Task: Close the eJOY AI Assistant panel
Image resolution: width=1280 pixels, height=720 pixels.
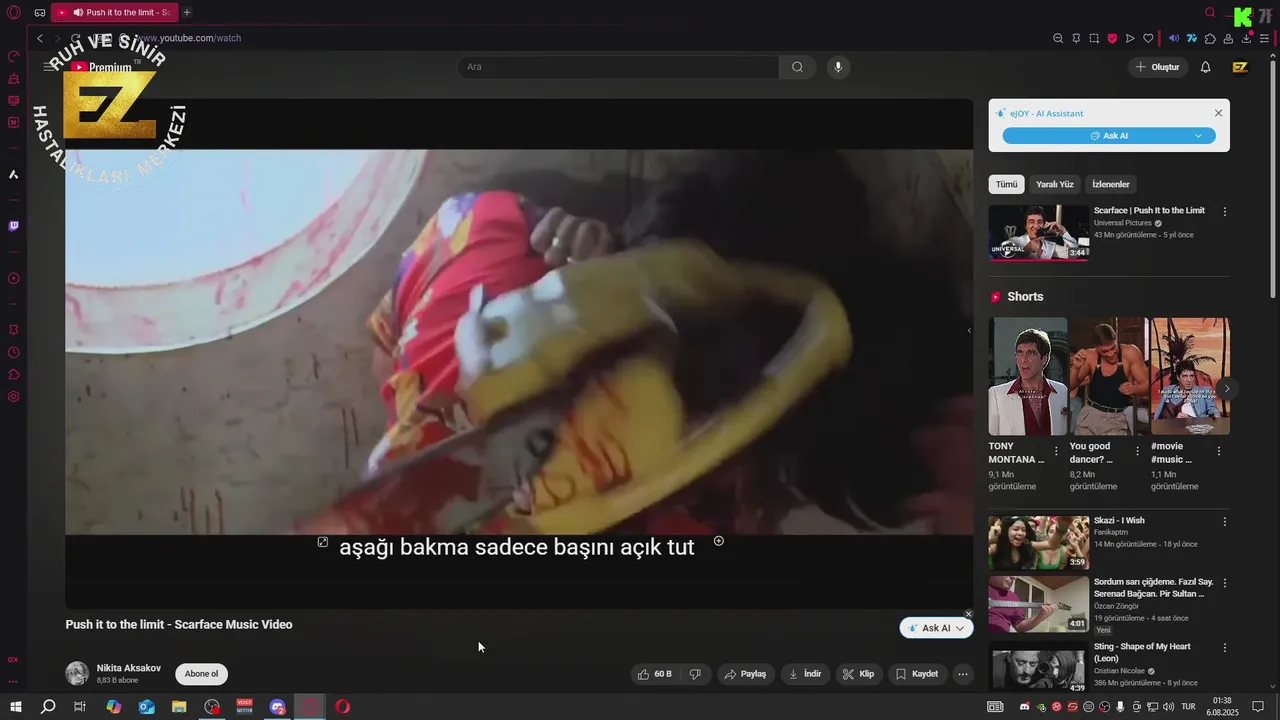Action: [1218, 113]
